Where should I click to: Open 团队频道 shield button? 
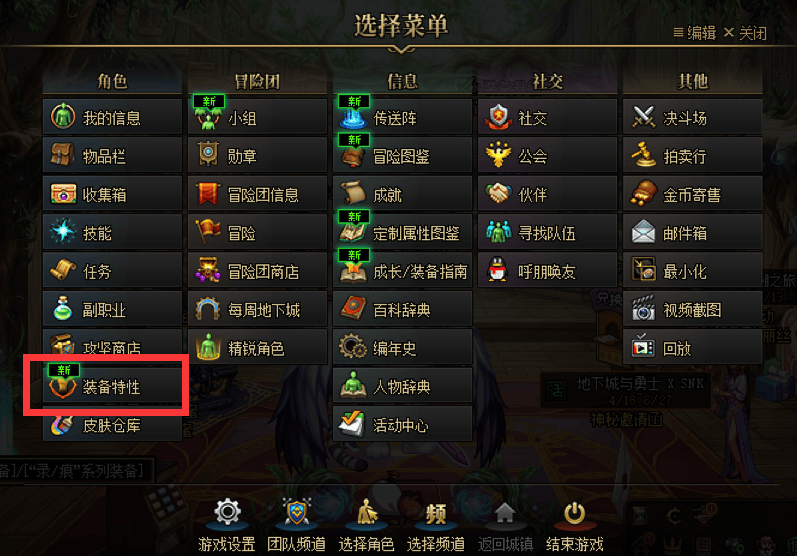[x=296, y=525]
